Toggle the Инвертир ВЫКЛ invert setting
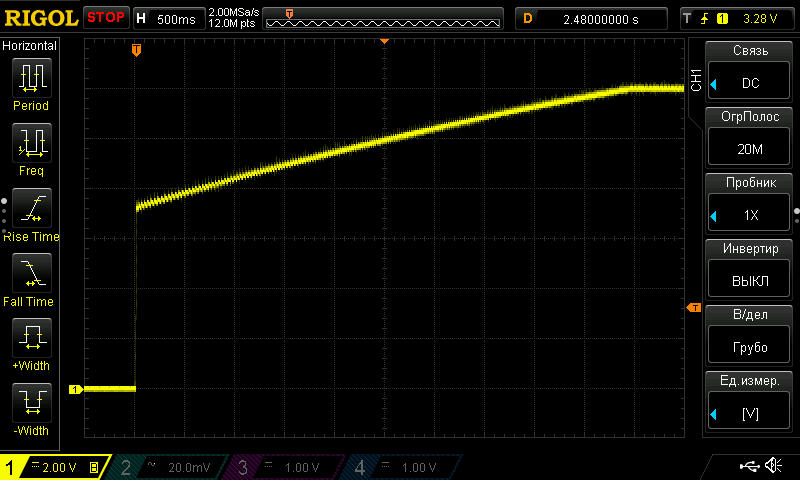The height and width of the screenshot is (480, 800). pyautogui.click(x=750, y=270)
